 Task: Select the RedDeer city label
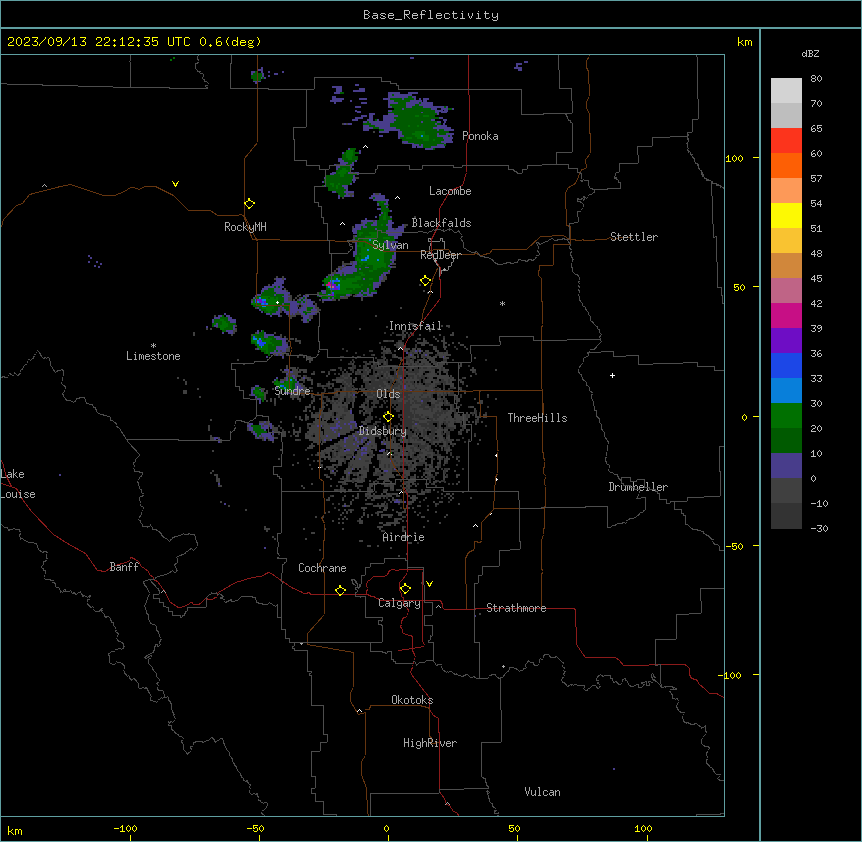coord(440,255)
